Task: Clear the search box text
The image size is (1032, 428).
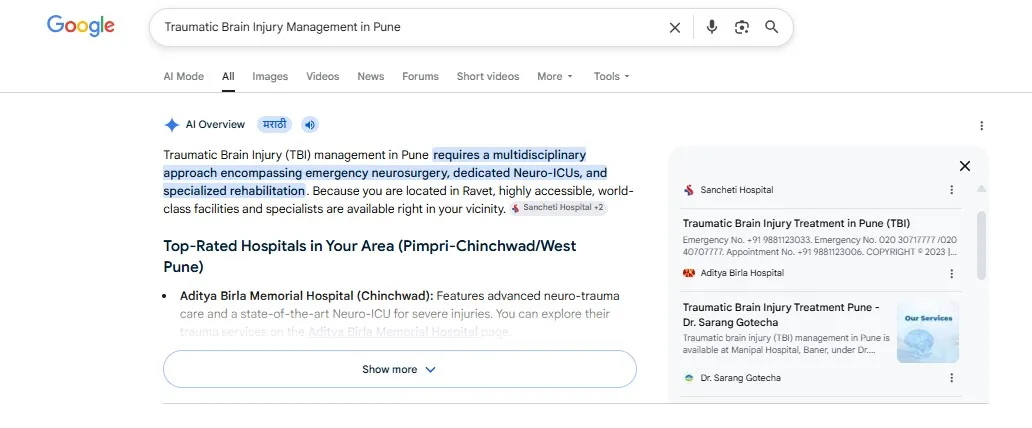Action: point(675,28)
